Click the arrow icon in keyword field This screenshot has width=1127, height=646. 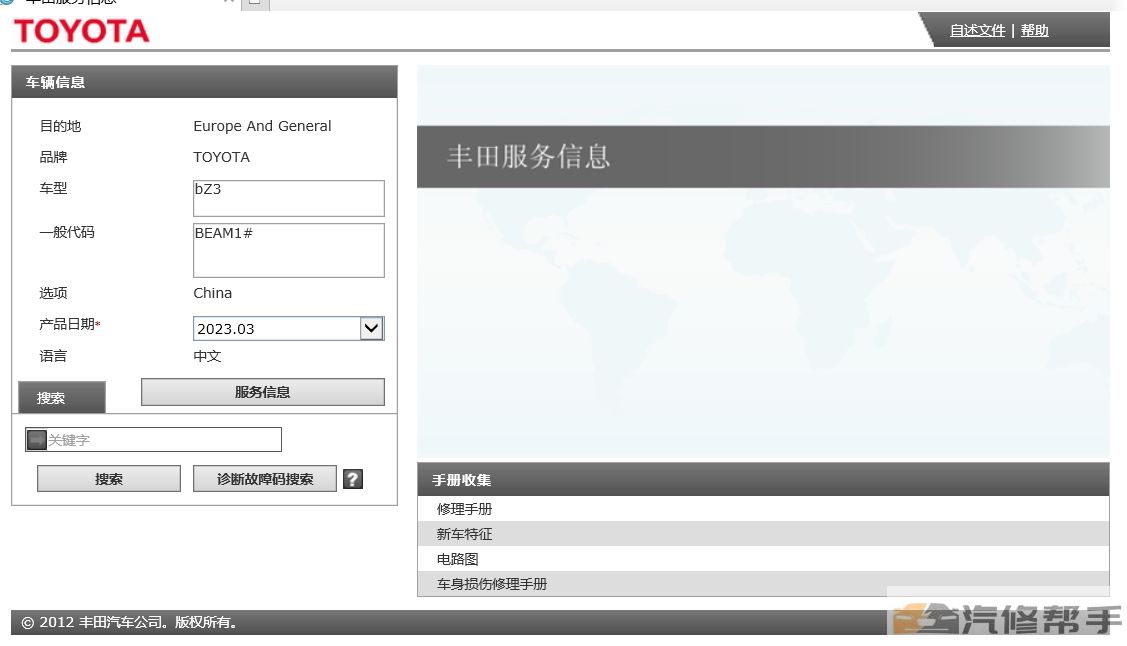pos(37,440)
